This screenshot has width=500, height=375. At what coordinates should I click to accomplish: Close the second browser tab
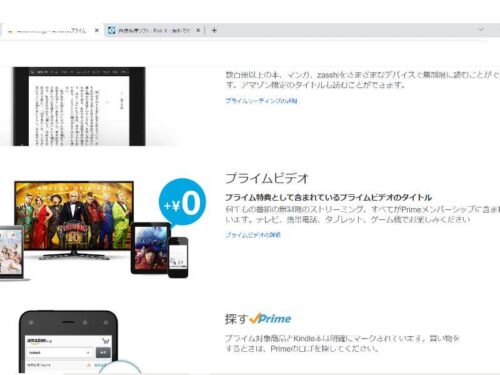(x=198, y=31)
